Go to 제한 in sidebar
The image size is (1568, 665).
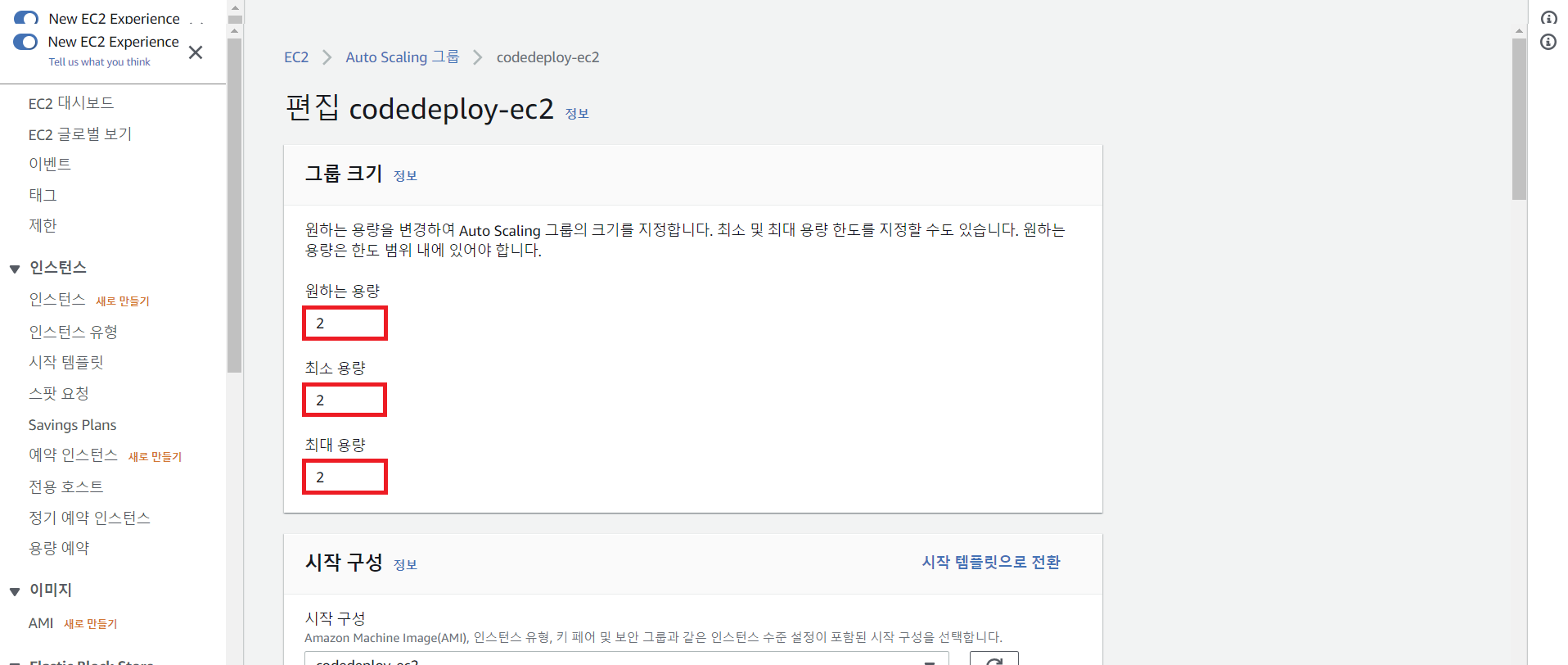coord(43,225)
